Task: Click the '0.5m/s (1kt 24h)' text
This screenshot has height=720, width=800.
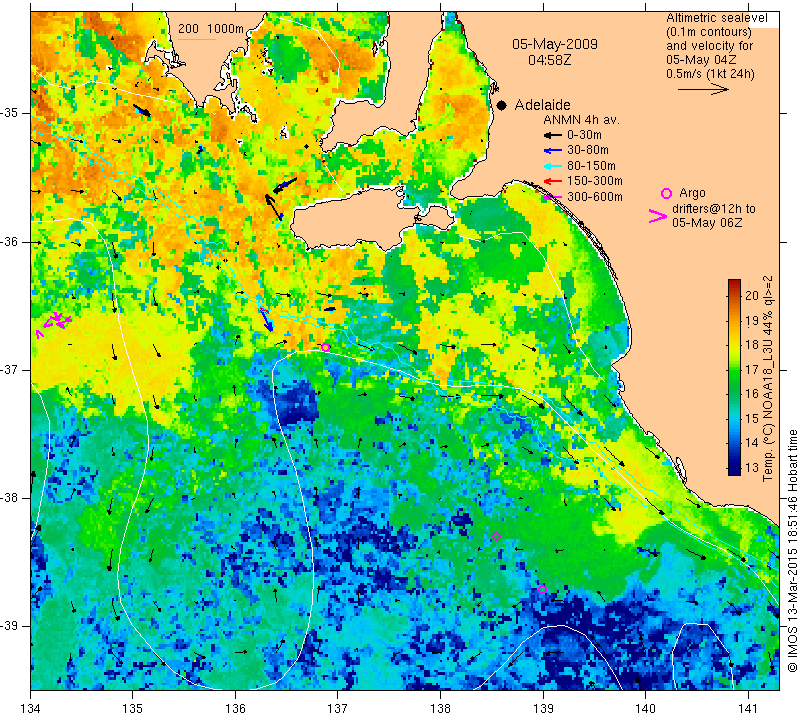Action: click(710, 74)
